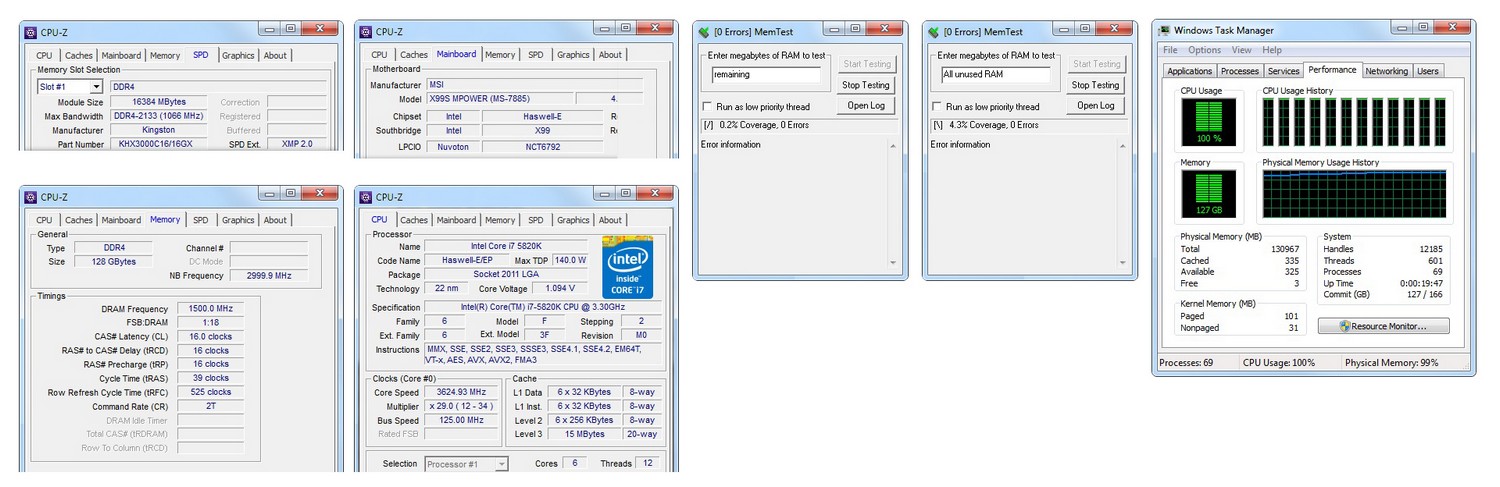The height and width of the screenshot is (487, 1500).
Task: Click Start Testing in the 'All unused RAM' MemTest window
Action: 1096,64
